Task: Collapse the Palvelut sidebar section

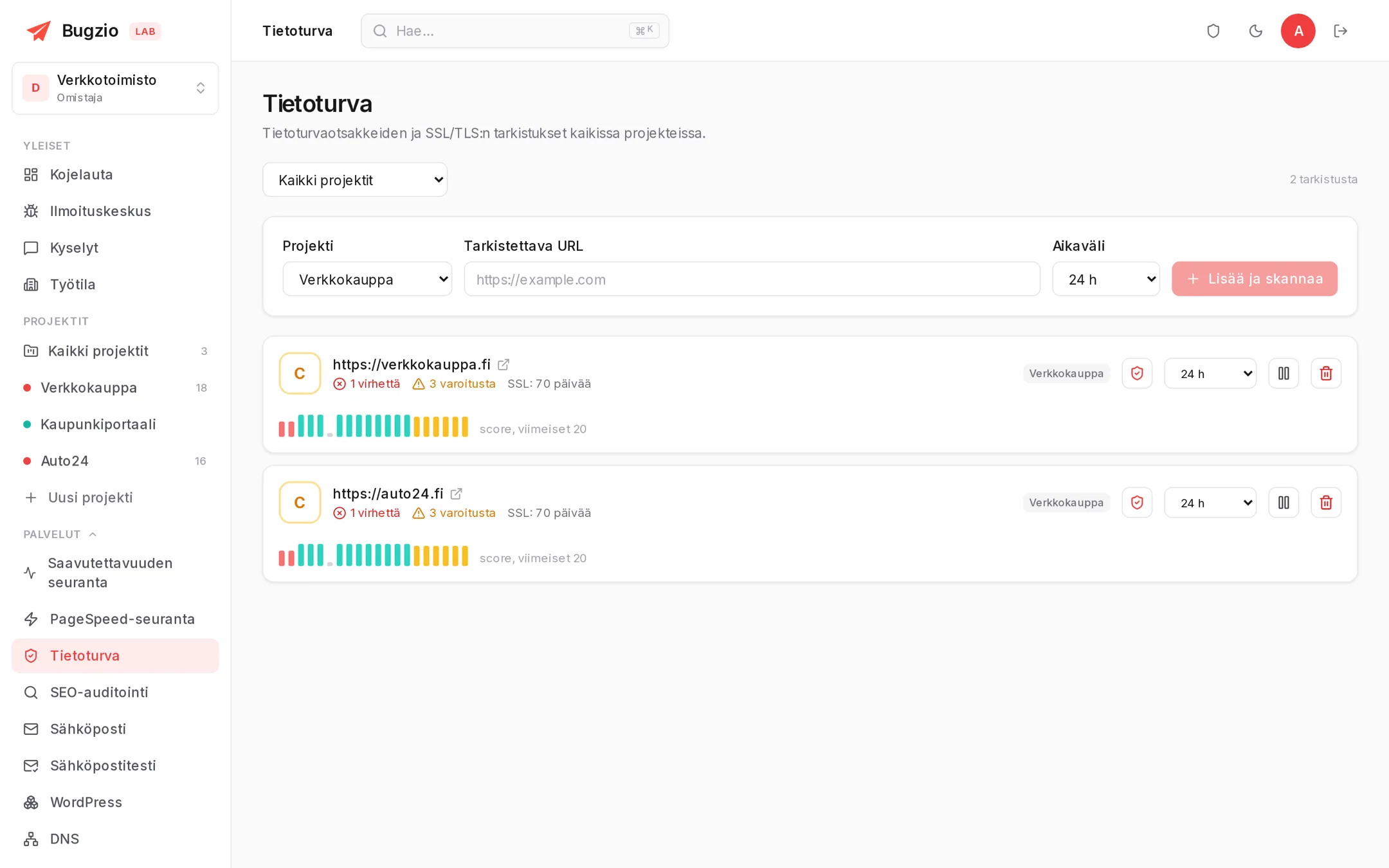Action: click(60, 534)
